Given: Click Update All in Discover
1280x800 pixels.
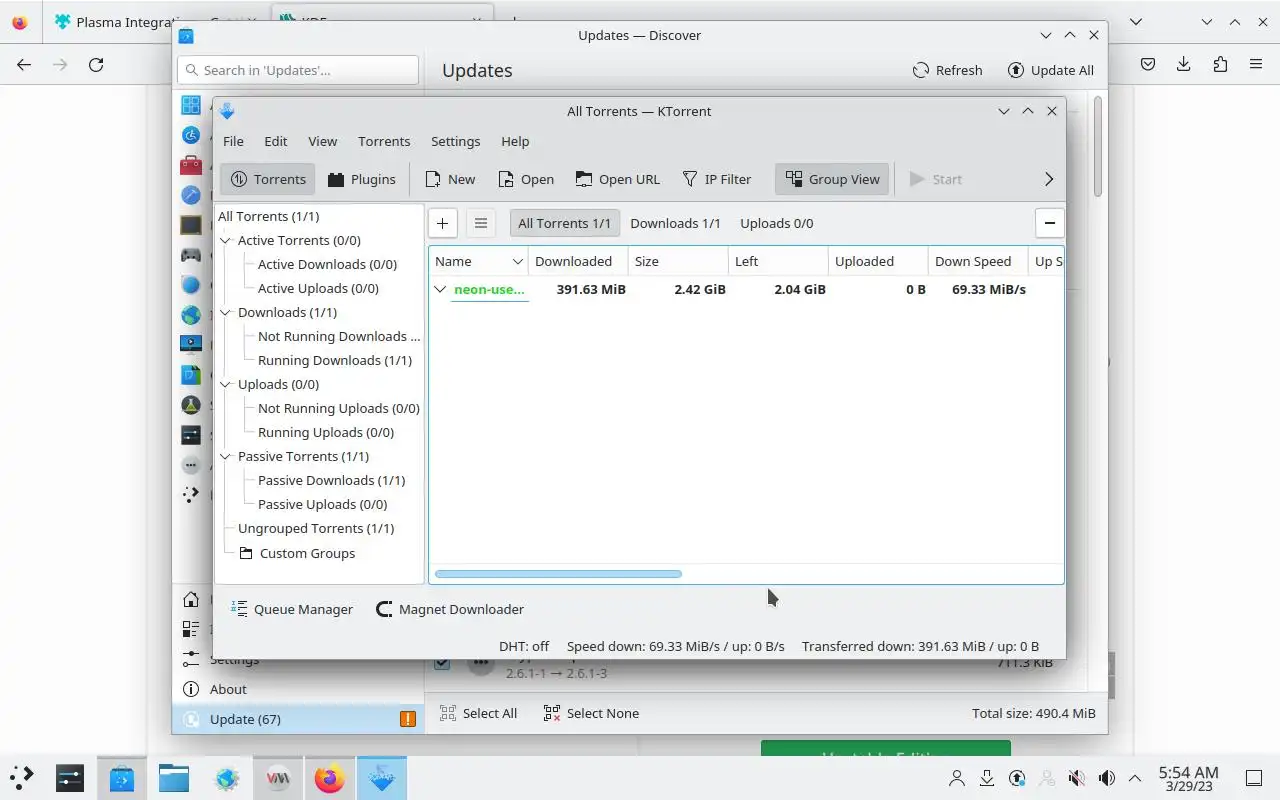Looking at the screenshot, I should [1050, 70].
